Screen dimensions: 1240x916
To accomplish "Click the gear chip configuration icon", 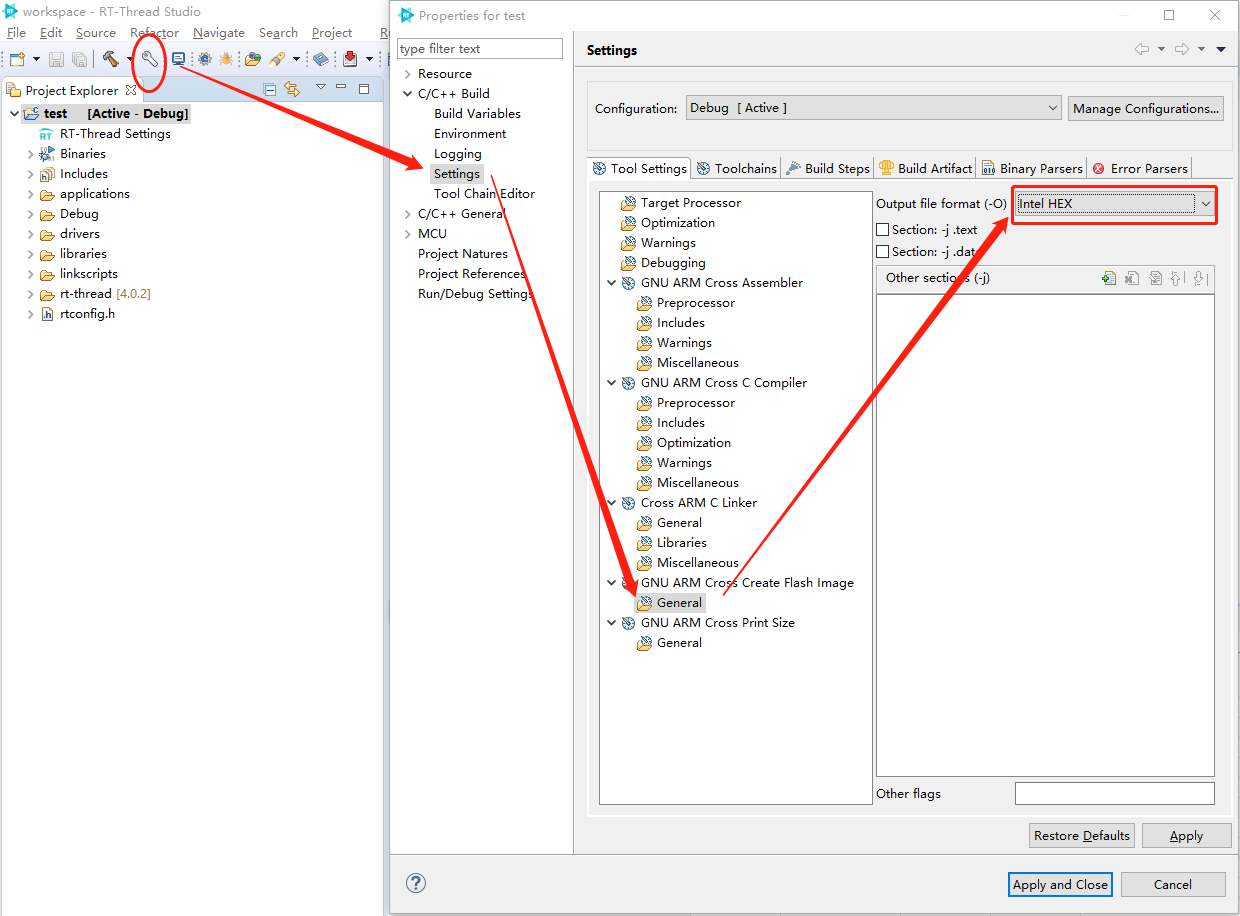I will click(205, 60).
